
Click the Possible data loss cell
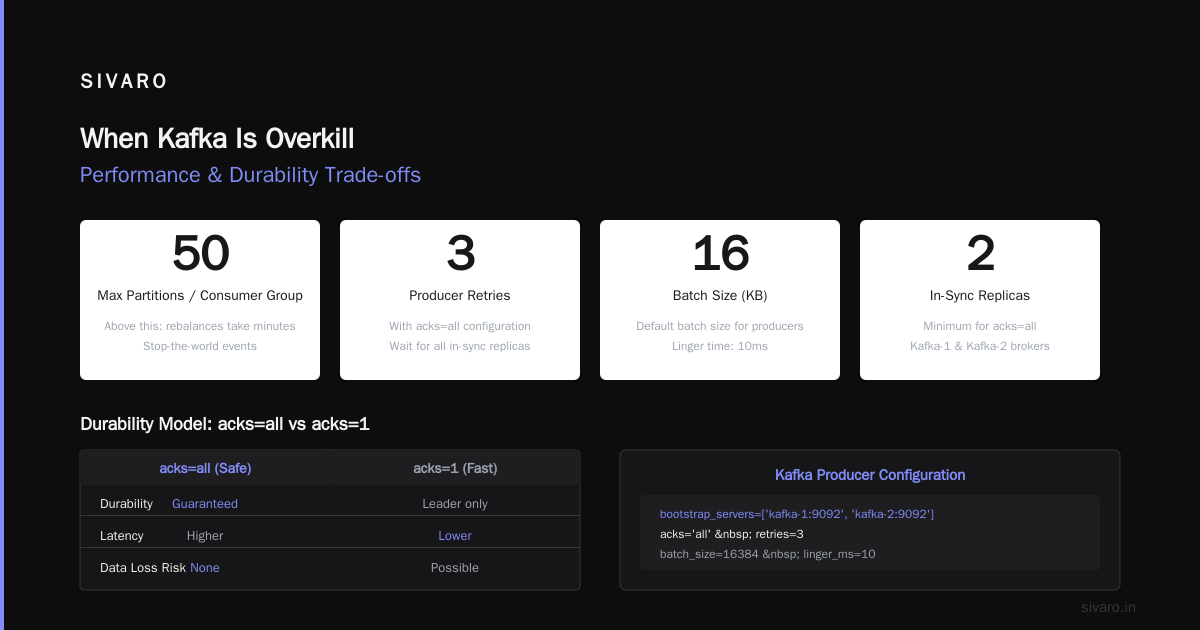[x=455, y=568]
